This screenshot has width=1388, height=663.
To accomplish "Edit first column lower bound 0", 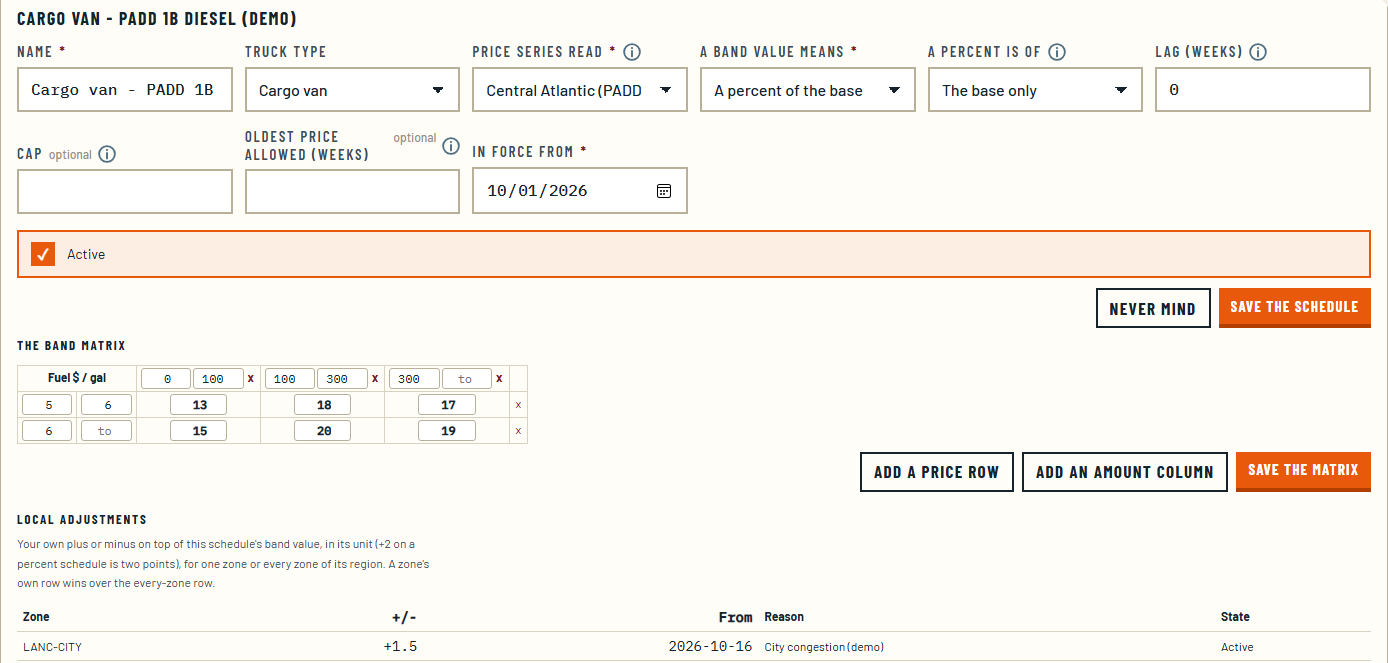I will [x=166, y=379].
